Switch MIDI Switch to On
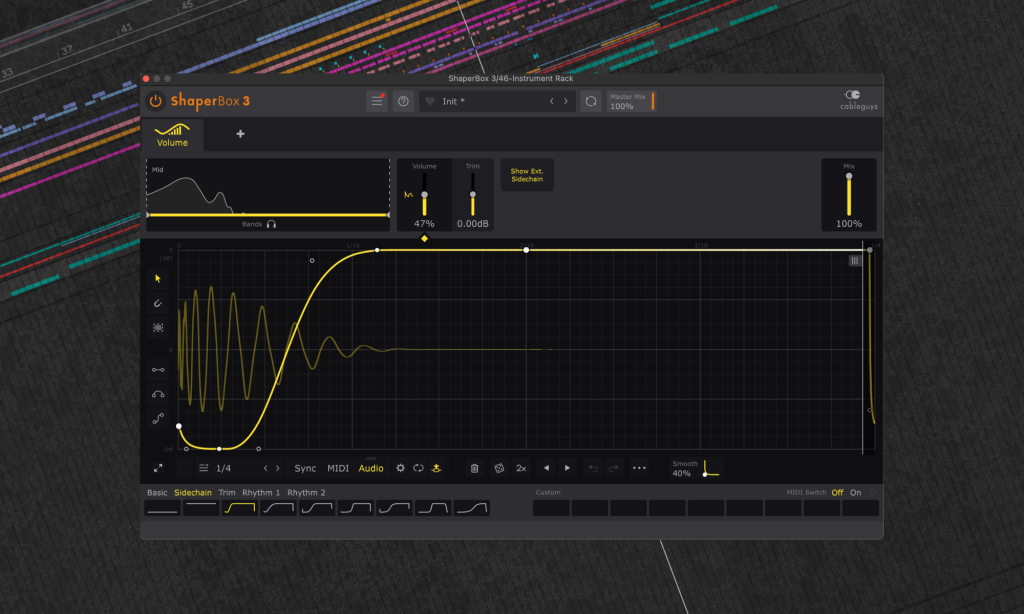The height and width of the screenshot is (614, 1024). tap(855, 492)
